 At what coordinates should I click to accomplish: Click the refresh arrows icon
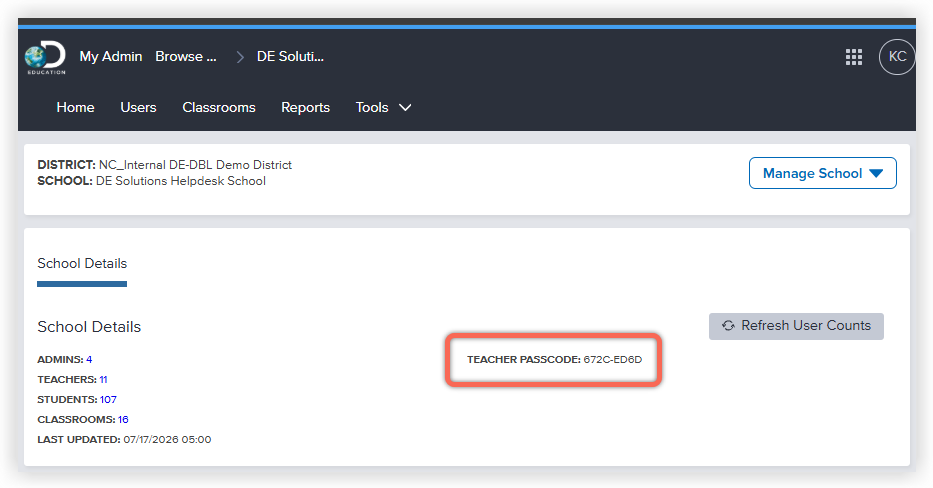pyautogui.click(x=728, y=326)
